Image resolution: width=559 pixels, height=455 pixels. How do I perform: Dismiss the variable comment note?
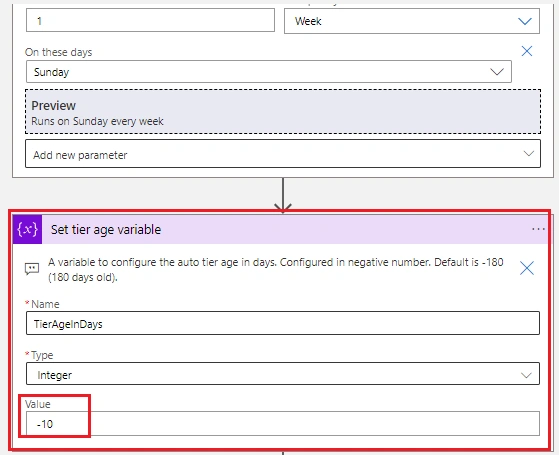tap(527, 268)
